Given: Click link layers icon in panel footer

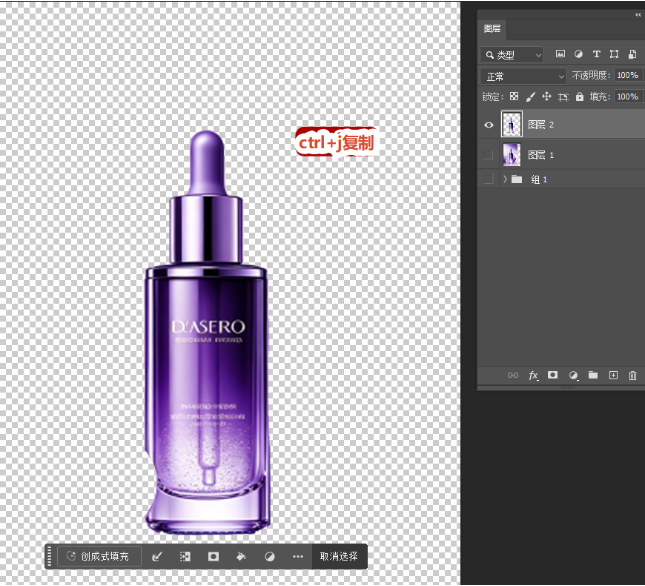Looking at the screenshot, I should point(513,375).
